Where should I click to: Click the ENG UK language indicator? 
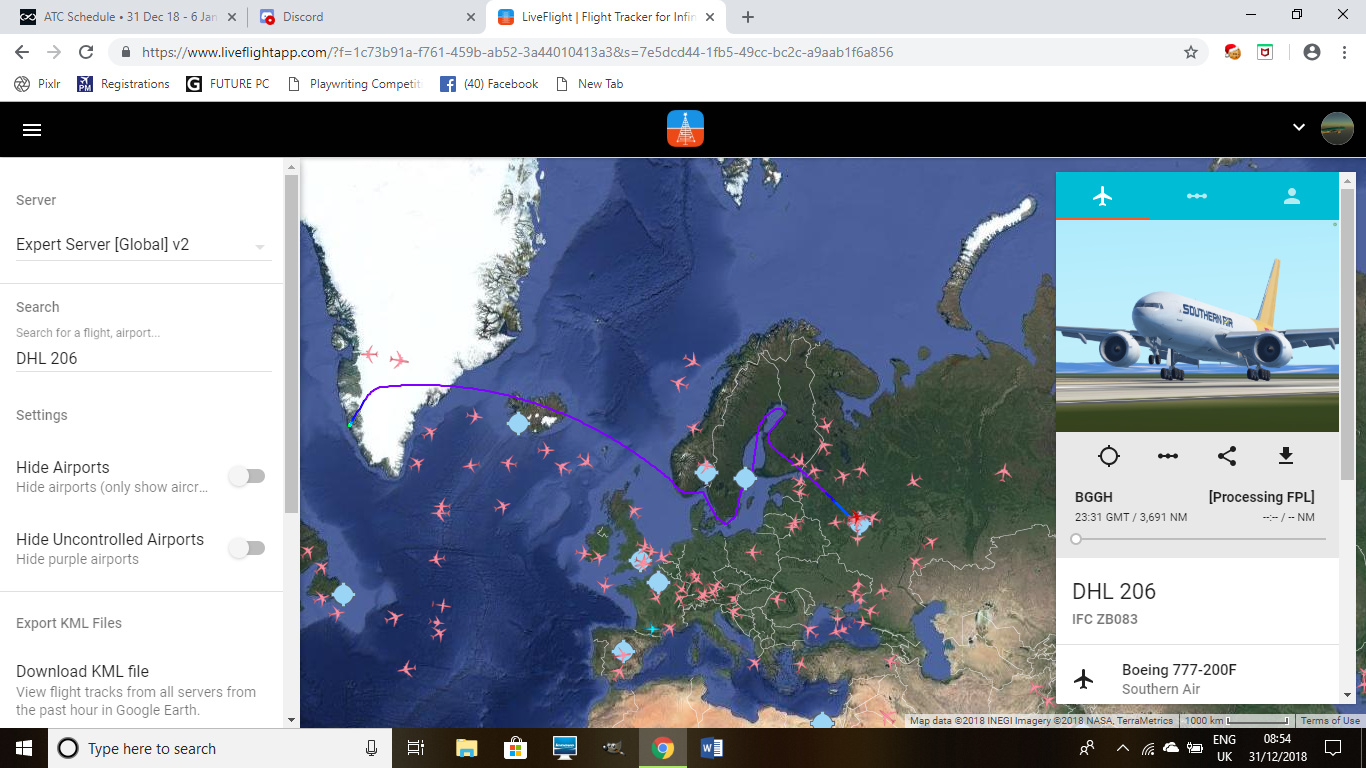(x=1224, y=748)
